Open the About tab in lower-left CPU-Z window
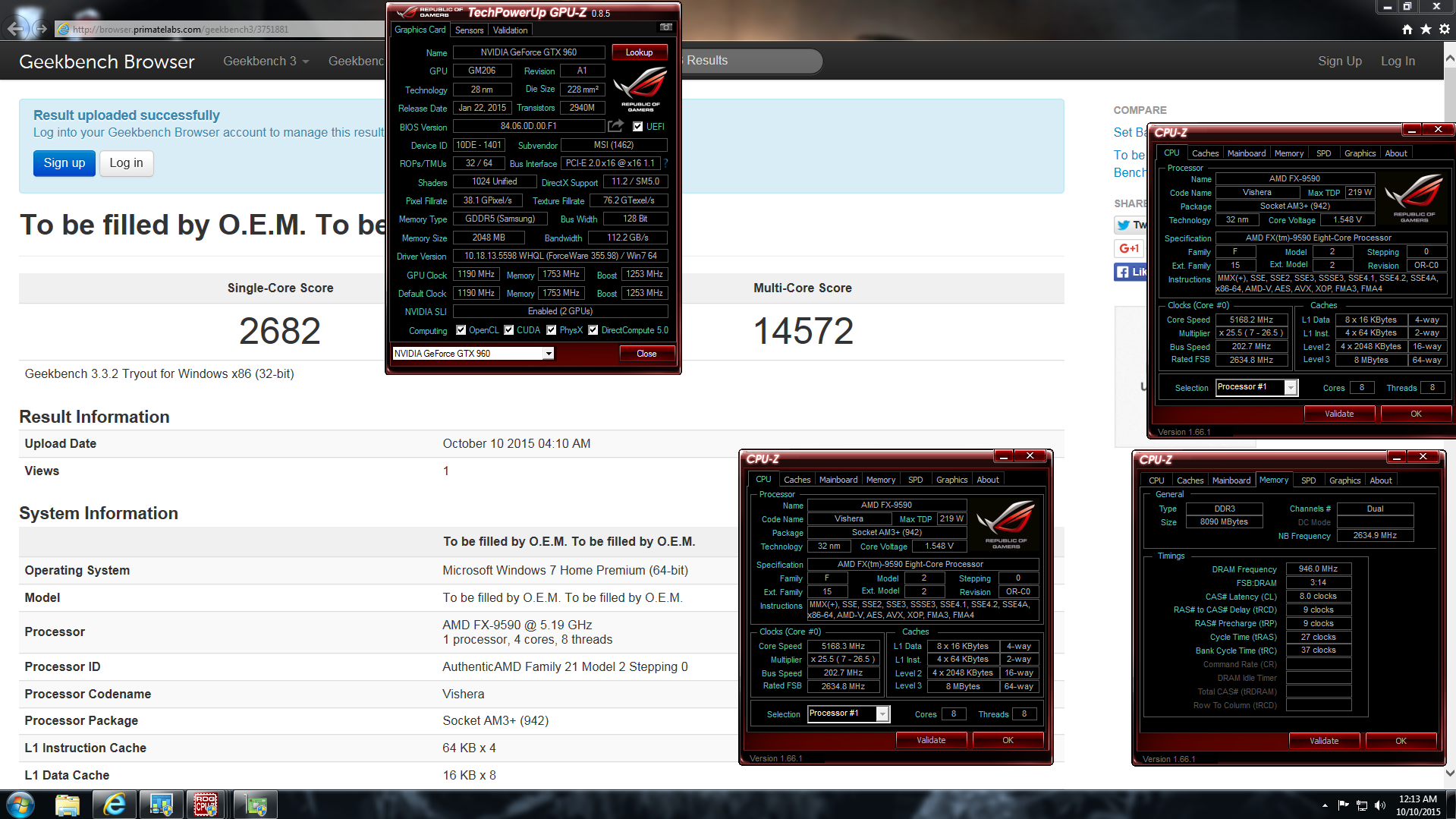Image resolution: width=1456 pixels, height=819 pixels. click(987, 480)
